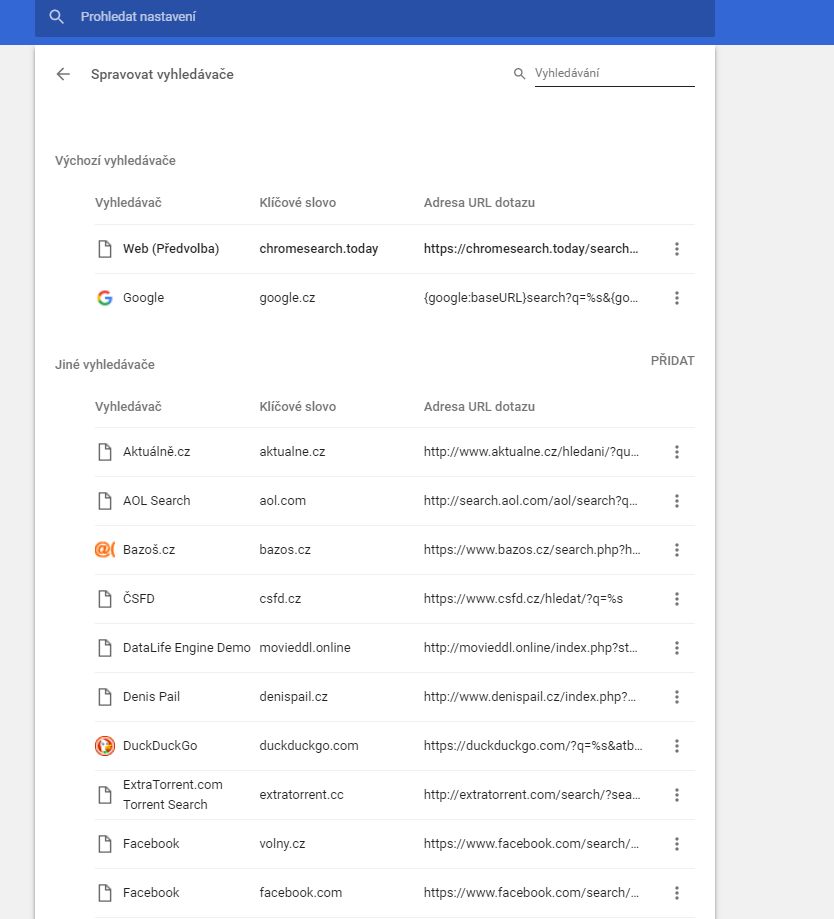Viewport: 834px width, 919px height.
Task: Click the page icon beside Denis Pail
Action: 105,697
